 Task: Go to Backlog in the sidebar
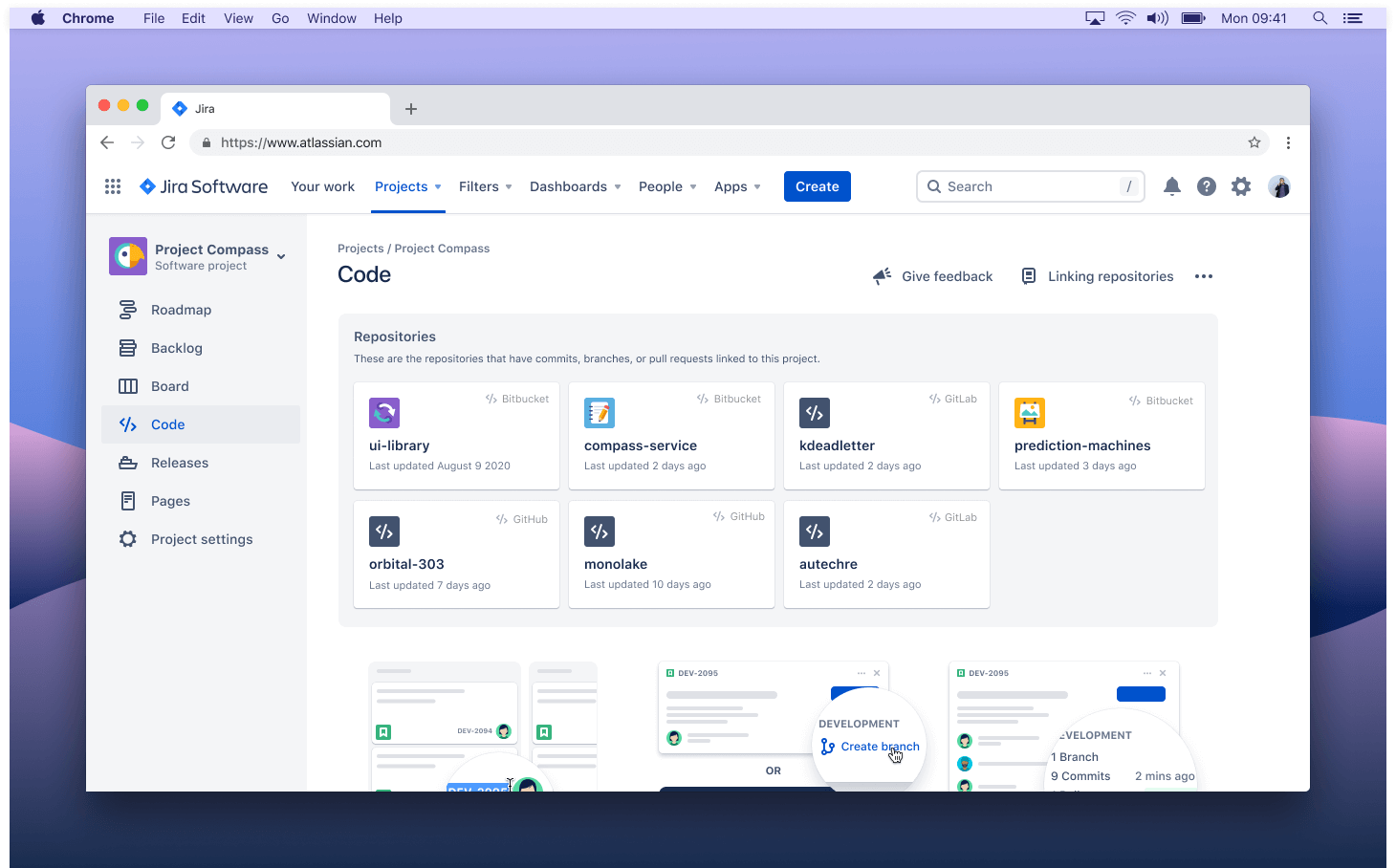(176, 348)
